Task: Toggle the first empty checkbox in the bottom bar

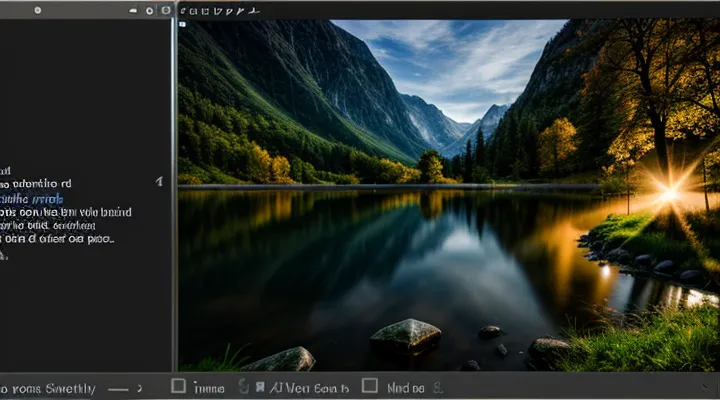Action: [x=179, y=386]
